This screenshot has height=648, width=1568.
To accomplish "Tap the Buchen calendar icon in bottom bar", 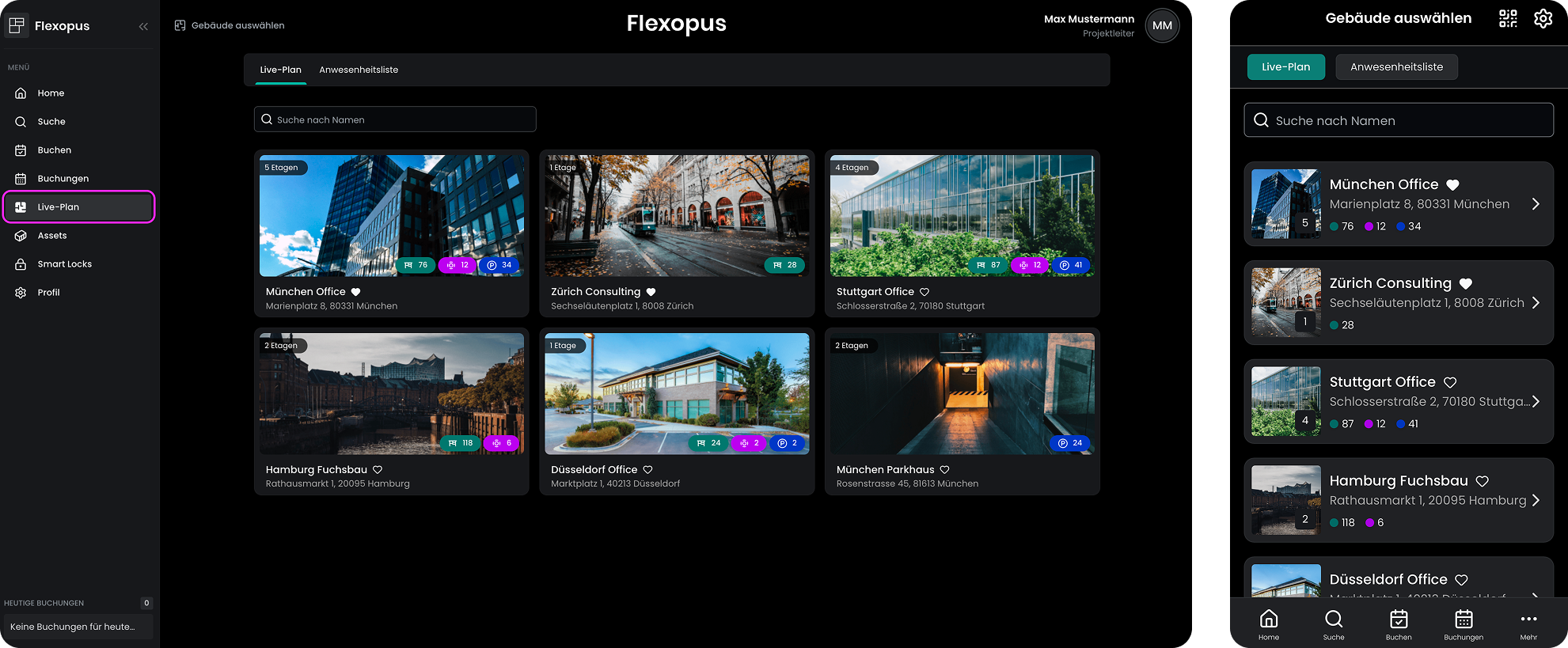I will (x=1399, y=620).
